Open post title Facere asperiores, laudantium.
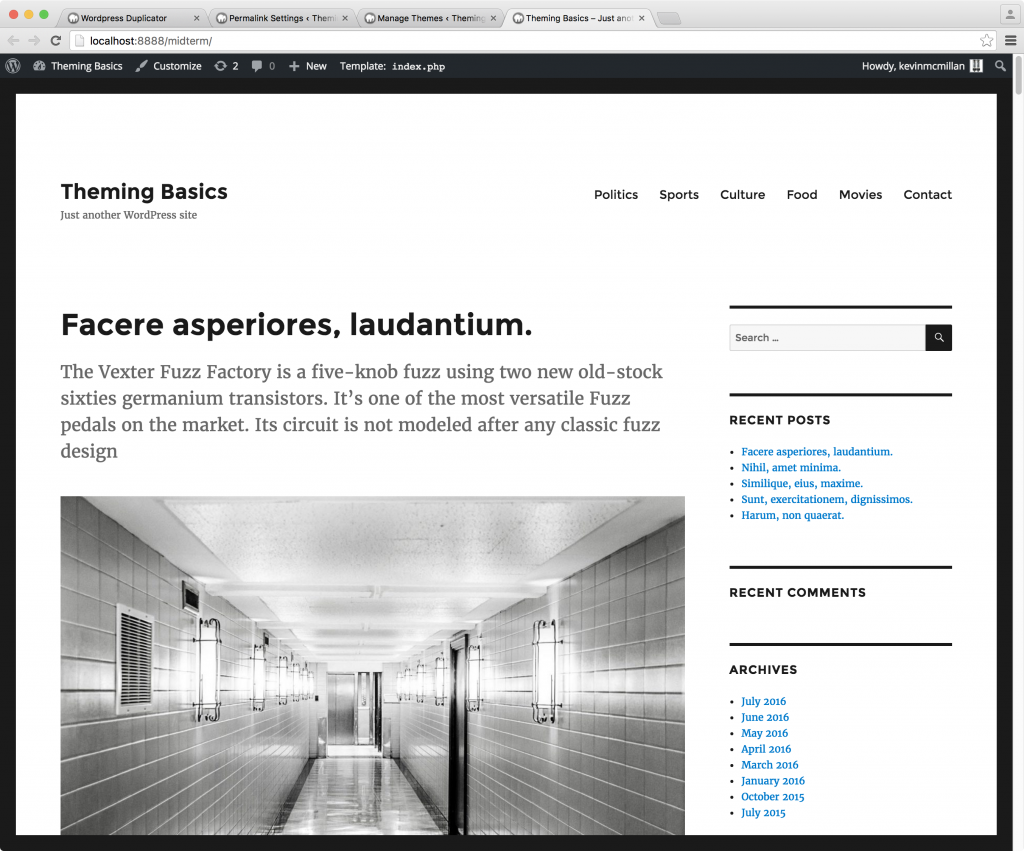The width and height of the screenshot is (1024, 851). click(296, 325)
